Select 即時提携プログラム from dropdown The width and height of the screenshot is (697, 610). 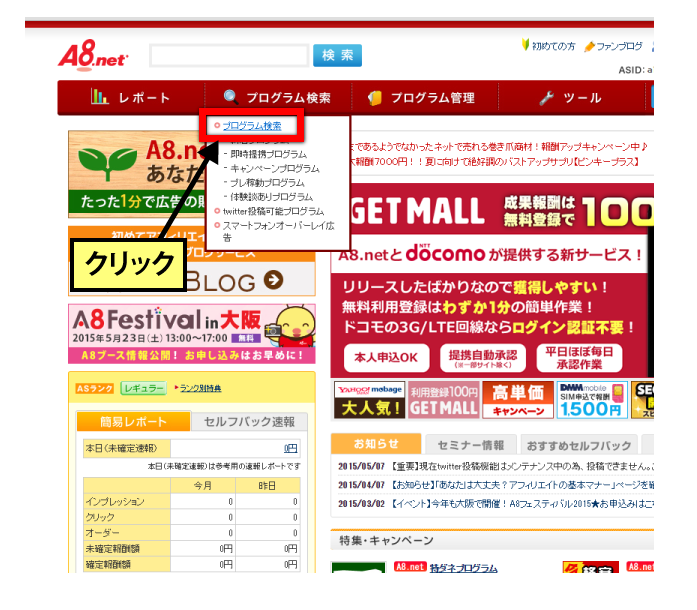coord(268,154)
